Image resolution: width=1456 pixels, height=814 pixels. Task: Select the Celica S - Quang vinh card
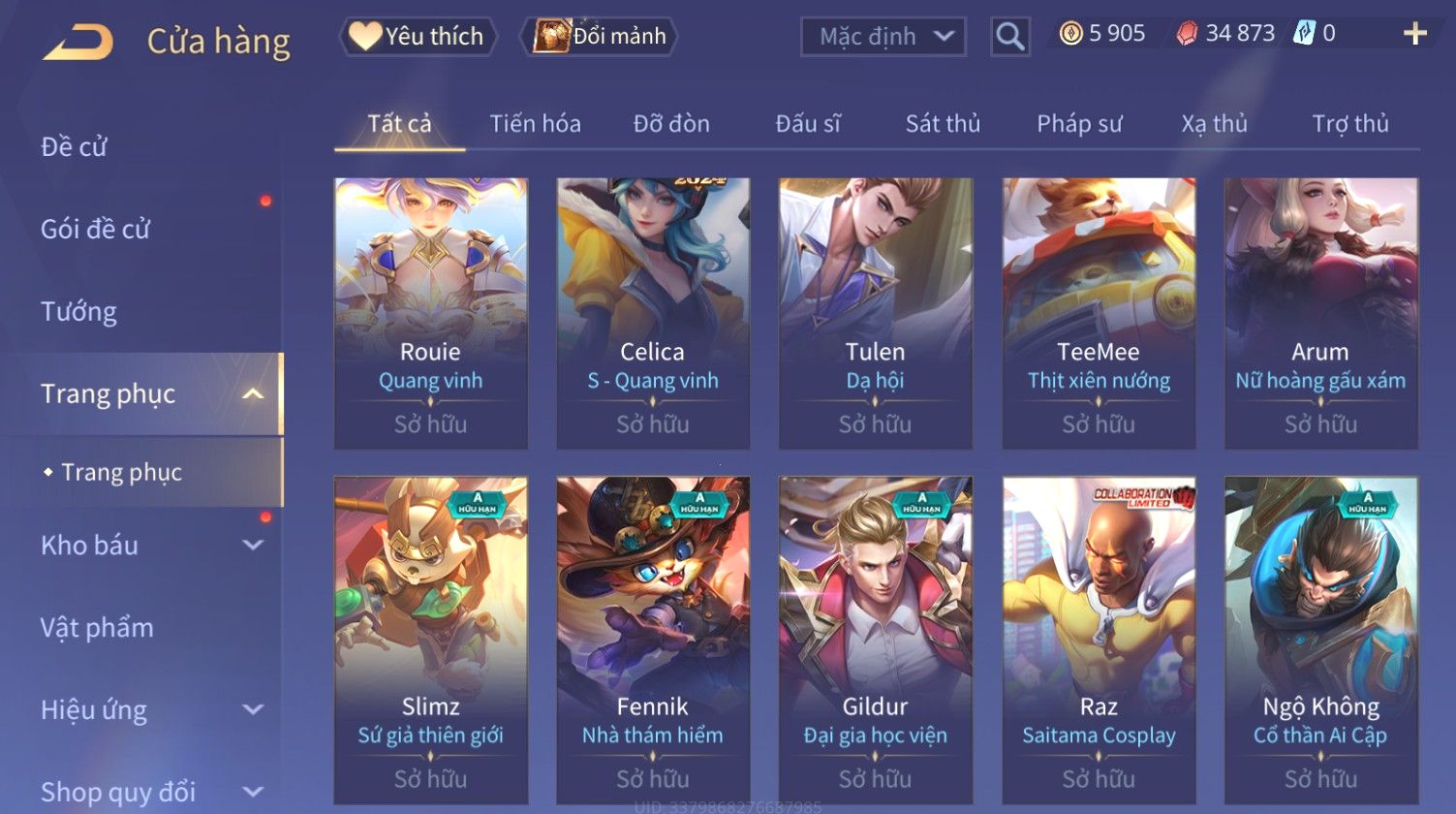(653, 313)
